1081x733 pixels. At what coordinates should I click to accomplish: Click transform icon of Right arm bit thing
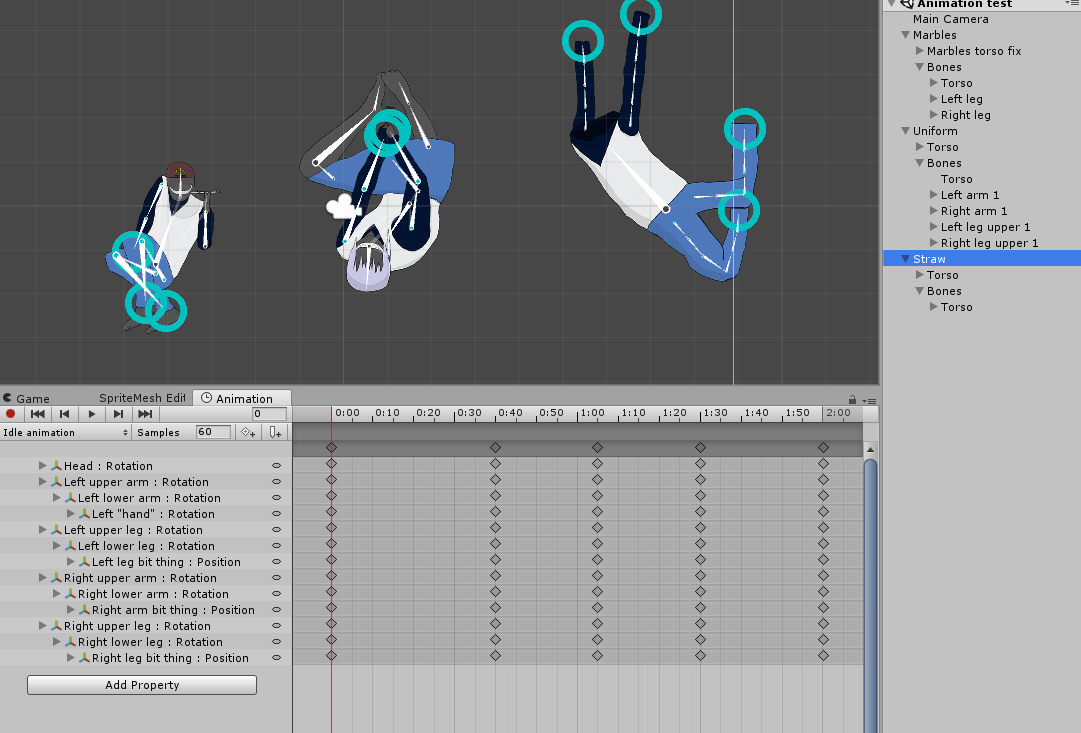(x=84, y=610)
